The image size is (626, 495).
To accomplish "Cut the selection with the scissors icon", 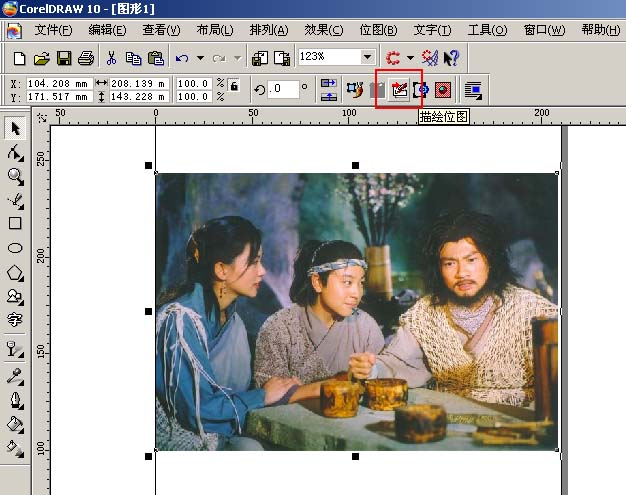I will pyautogui.click(x=111, y=58).
